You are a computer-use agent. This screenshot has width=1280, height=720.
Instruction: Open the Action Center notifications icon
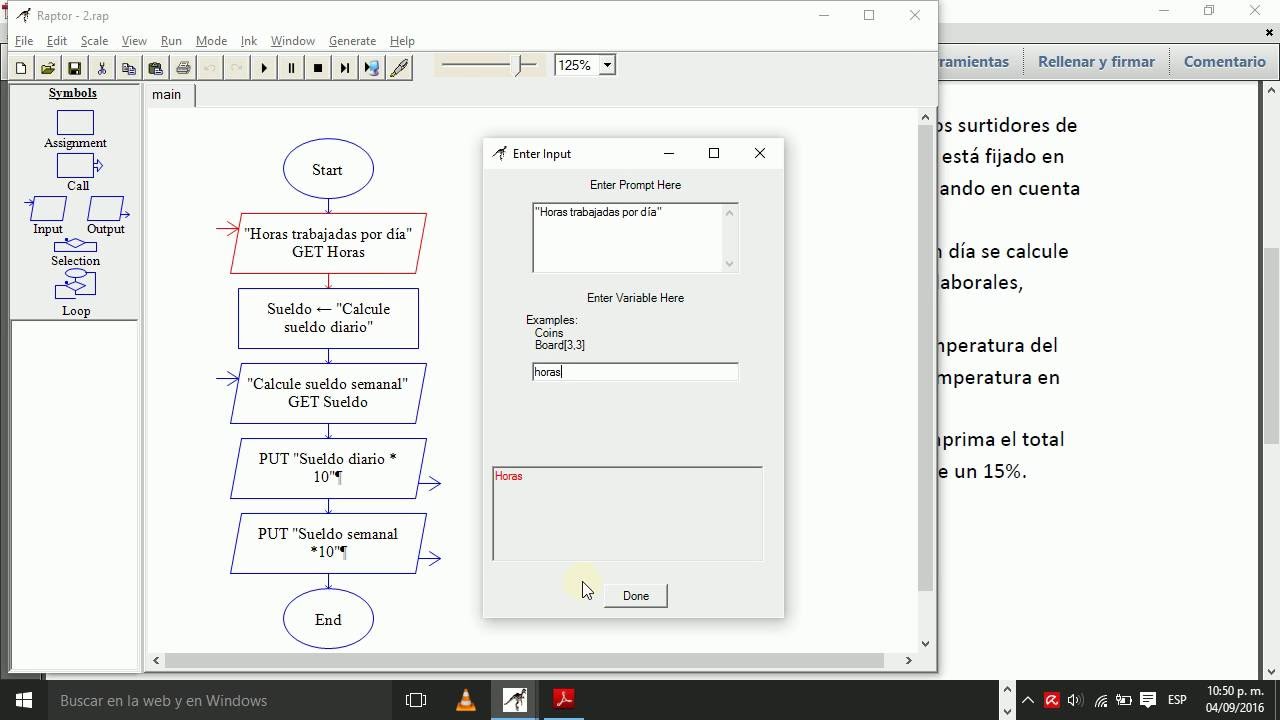coord(1148,700)
